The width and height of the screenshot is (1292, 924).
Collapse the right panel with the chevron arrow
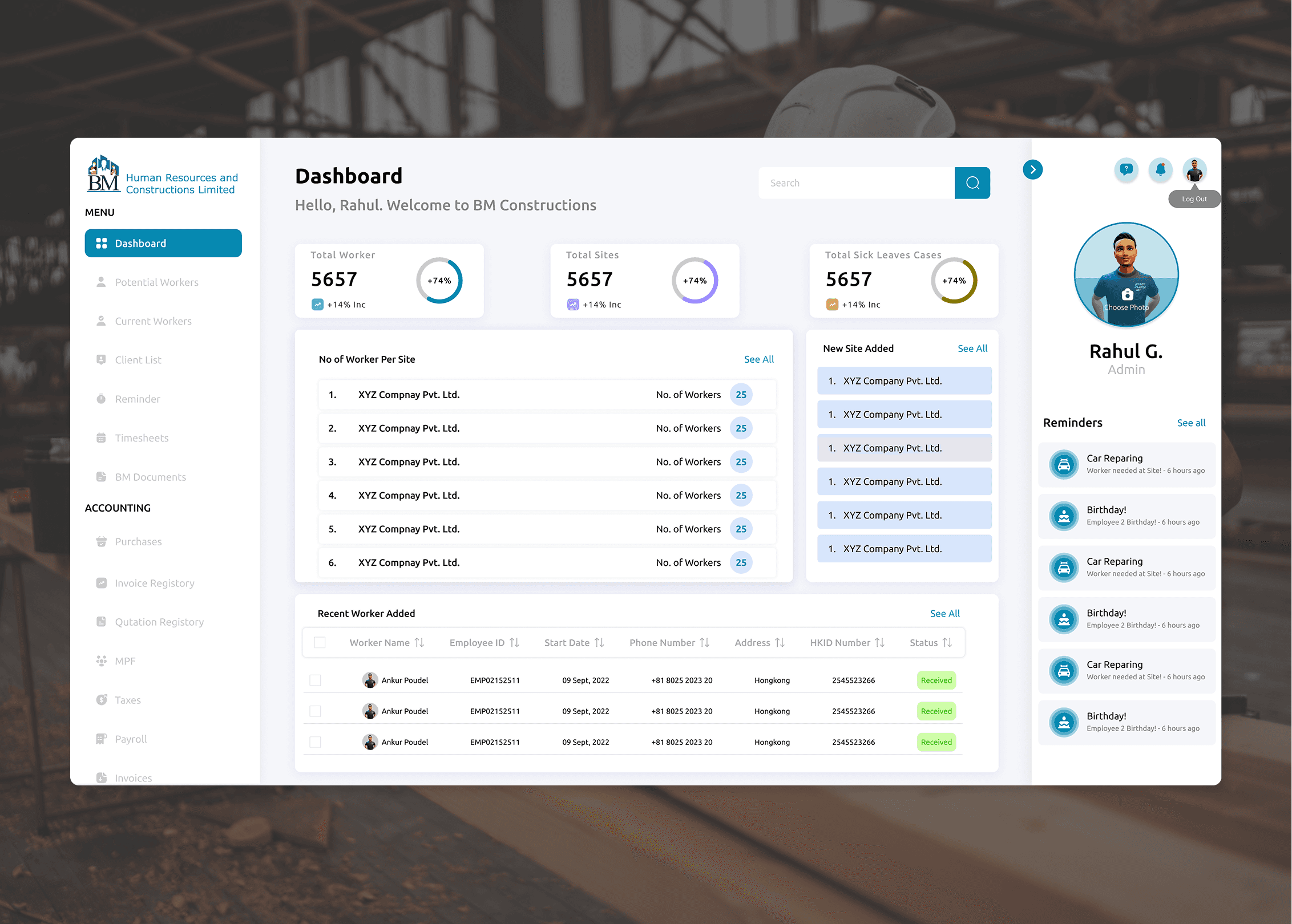pos(1032,169)
